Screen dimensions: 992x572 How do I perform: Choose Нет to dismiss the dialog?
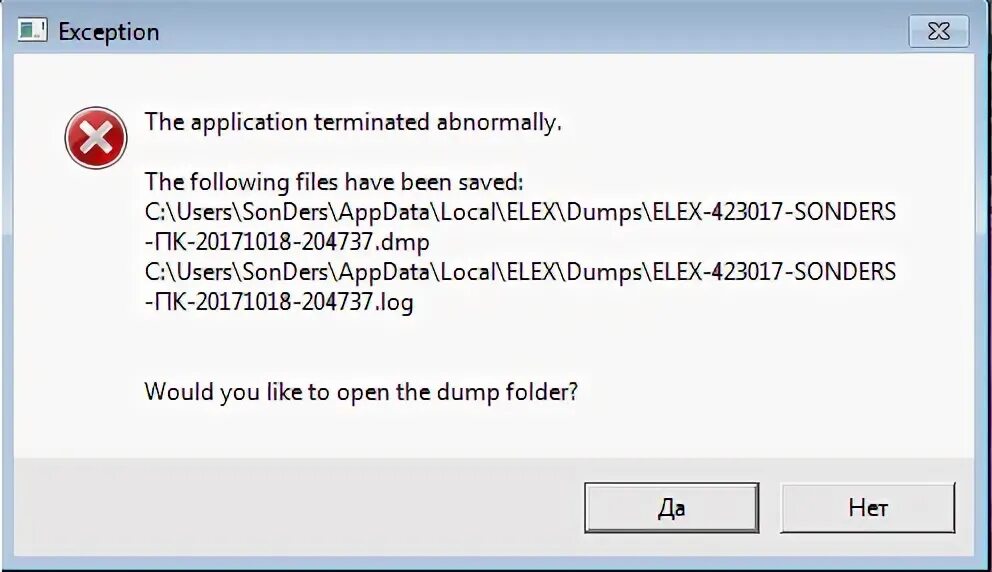pyautogui.click(x=867, y=507)
